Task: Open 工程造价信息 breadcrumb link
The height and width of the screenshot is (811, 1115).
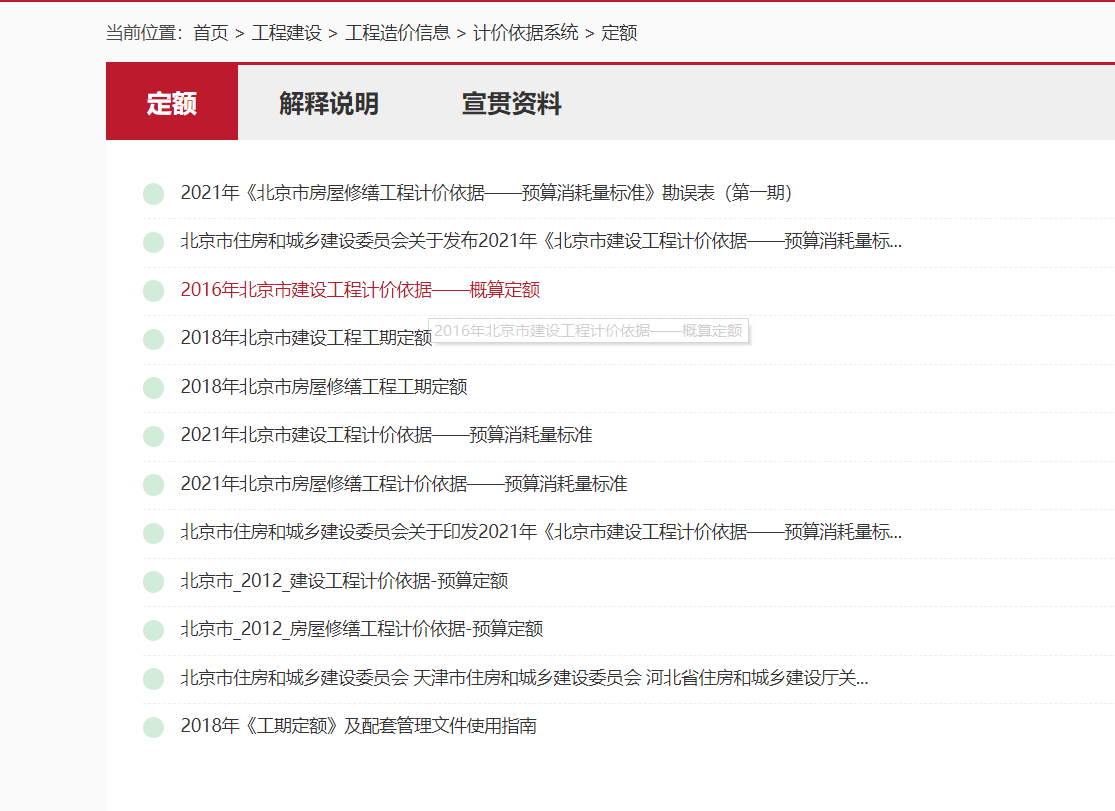Action: 398,33
